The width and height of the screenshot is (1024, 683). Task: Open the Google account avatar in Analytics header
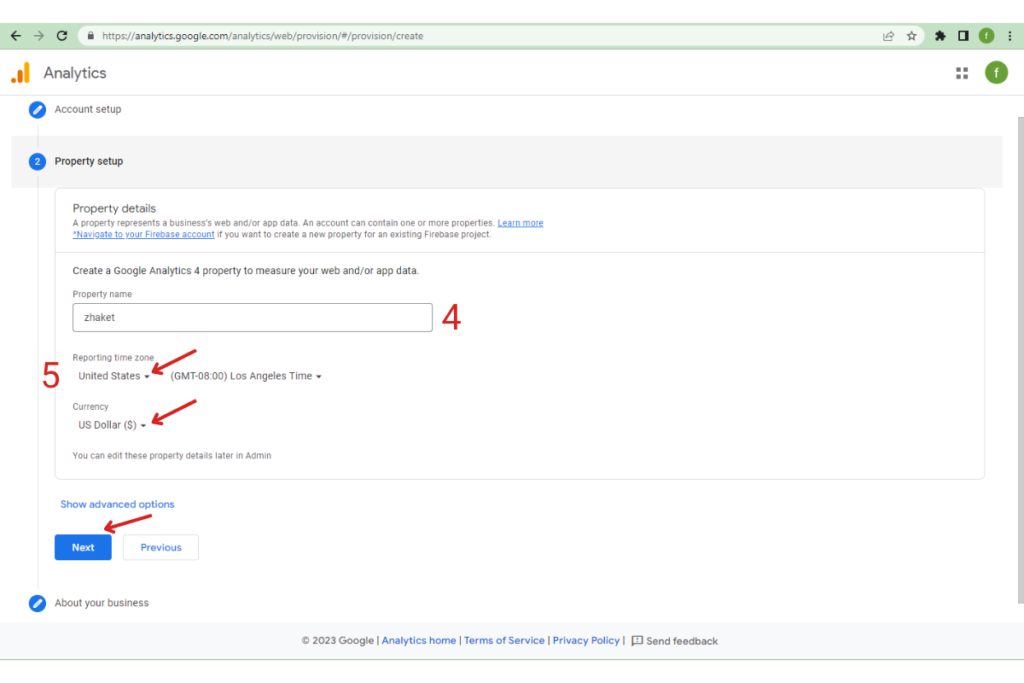(x=996, y=72)
